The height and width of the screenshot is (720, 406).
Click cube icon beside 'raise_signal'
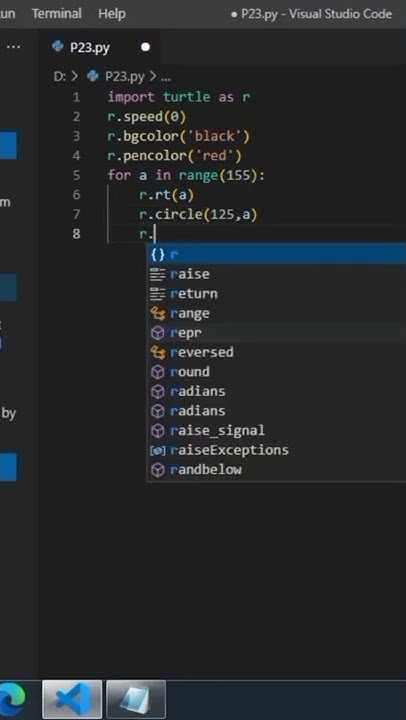point(158,431)
